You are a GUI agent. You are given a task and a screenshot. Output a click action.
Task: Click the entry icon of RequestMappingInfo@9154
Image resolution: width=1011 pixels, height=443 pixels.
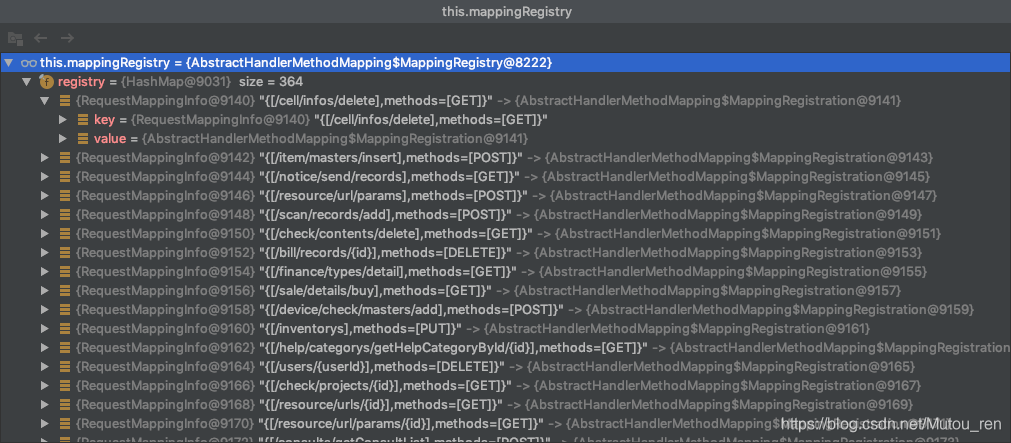[x=65, y=271]
